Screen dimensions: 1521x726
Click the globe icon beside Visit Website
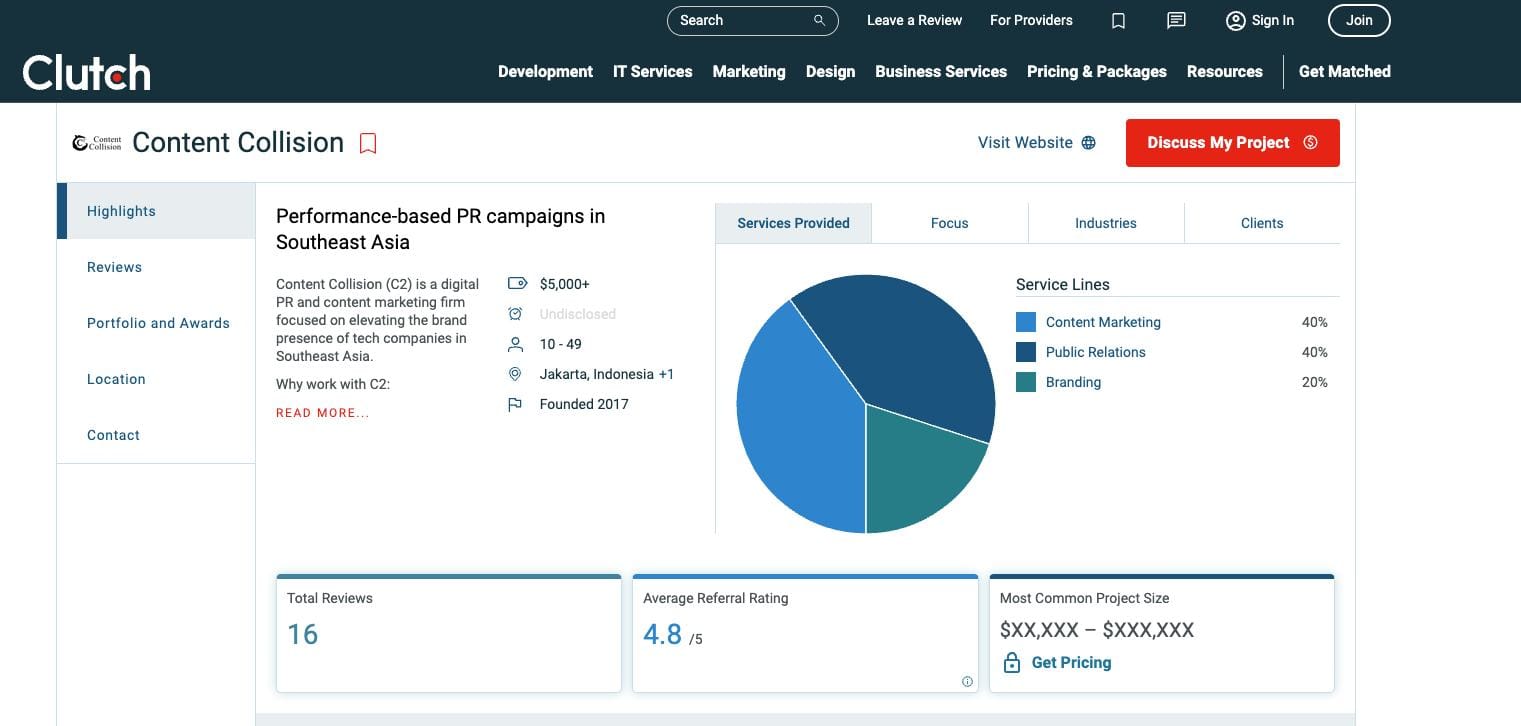click(1089, 143)
